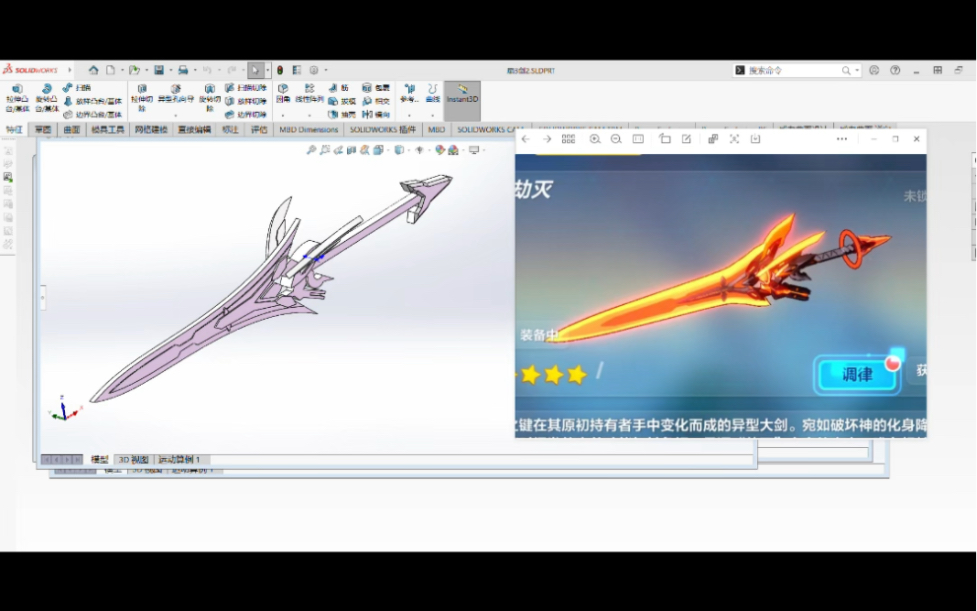
Task: Expand the collapsed feature tree panel handle
Action: coord(42,298)
